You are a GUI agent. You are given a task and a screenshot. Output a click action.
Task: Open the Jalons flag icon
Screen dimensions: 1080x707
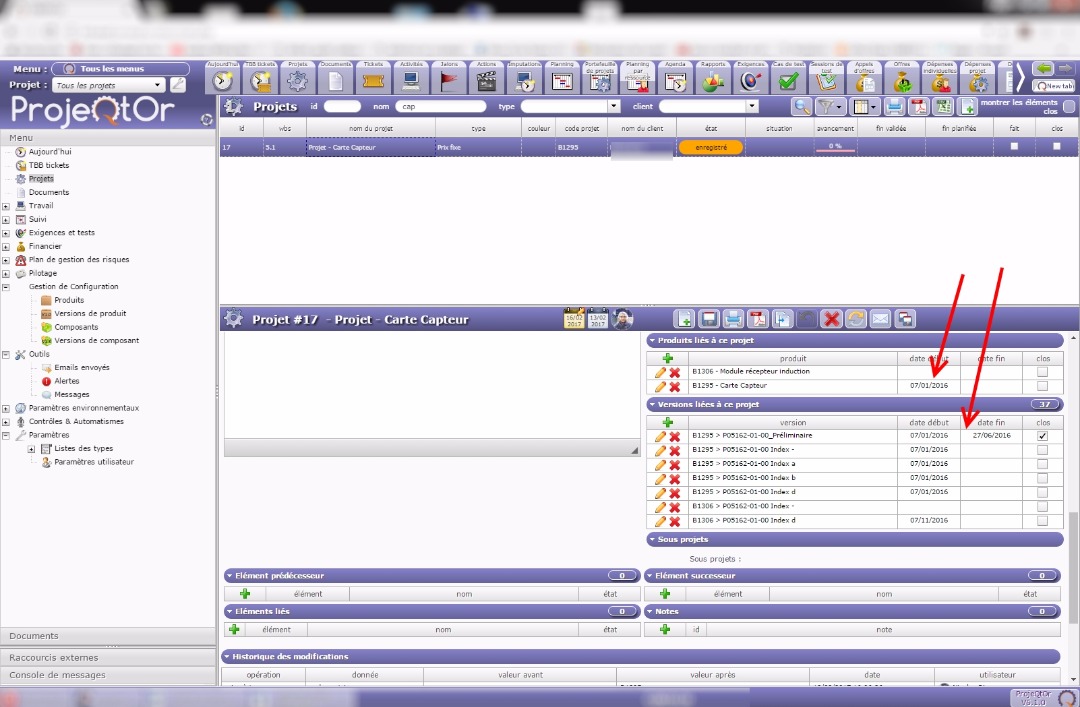pos(448,81)
